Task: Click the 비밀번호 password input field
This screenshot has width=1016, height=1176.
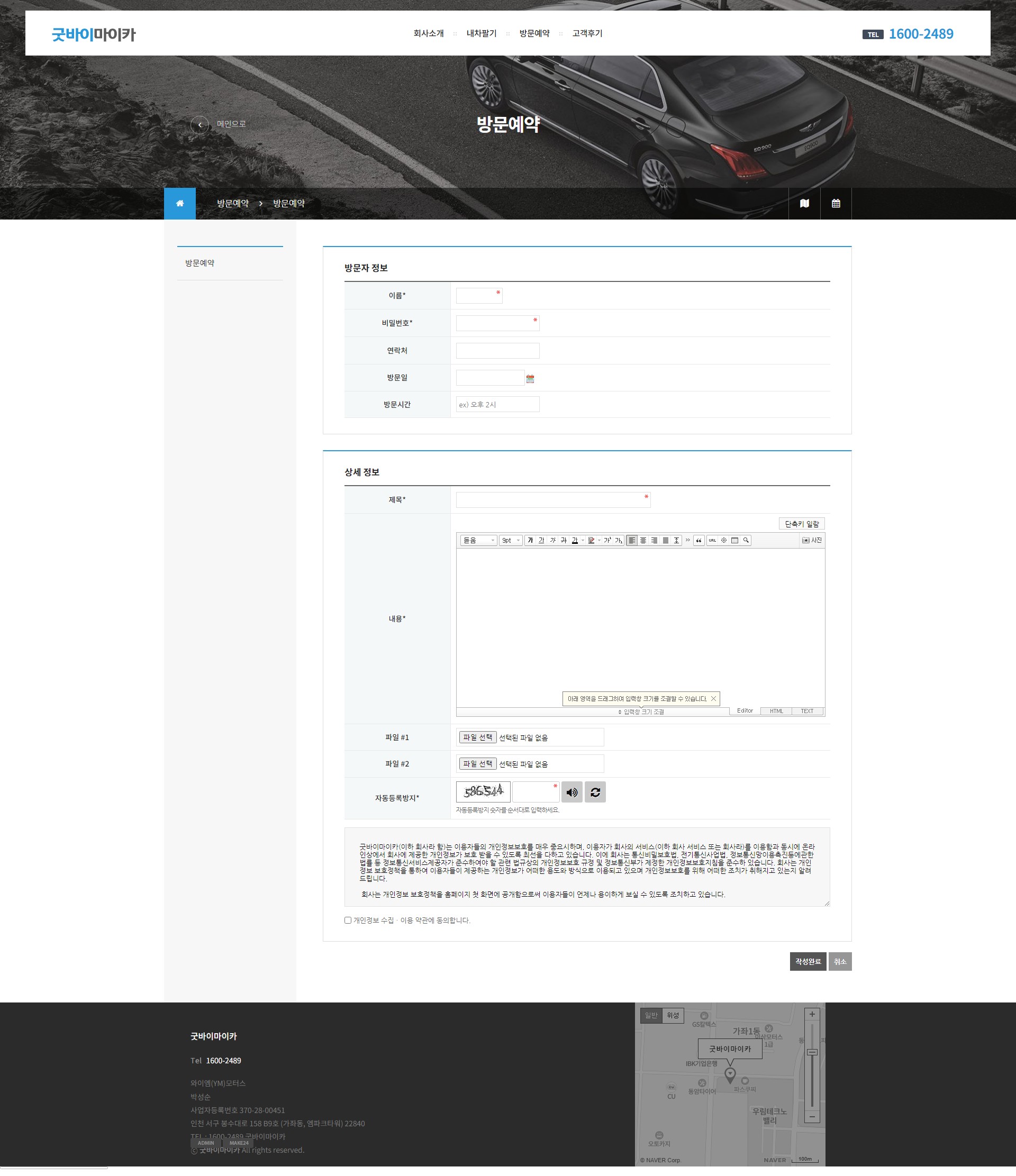Action: (498, 324)
